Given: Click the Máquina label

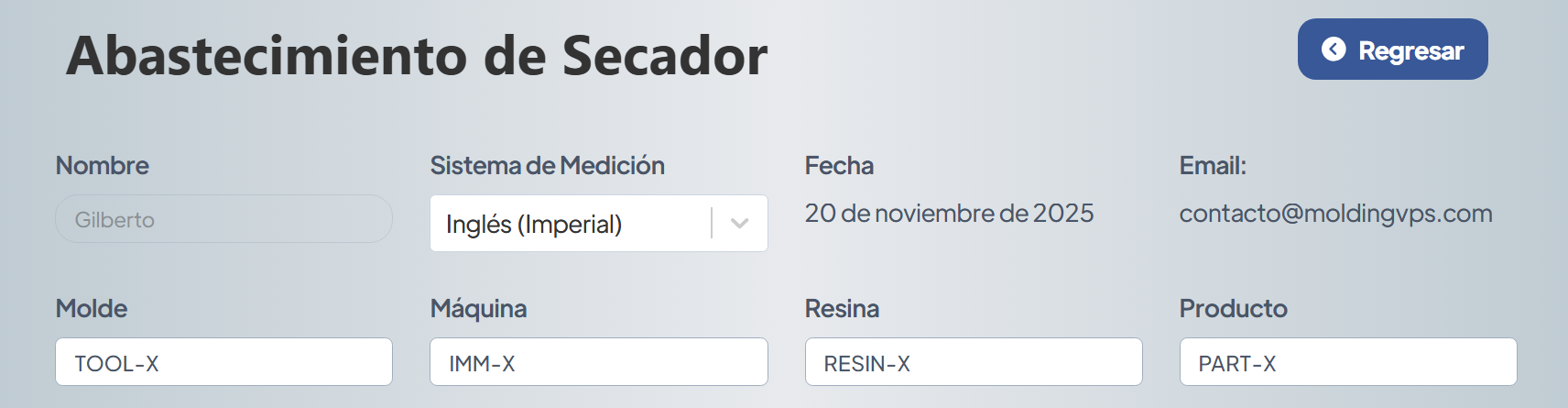Looking at the screenshot, I should click(478, 309).
